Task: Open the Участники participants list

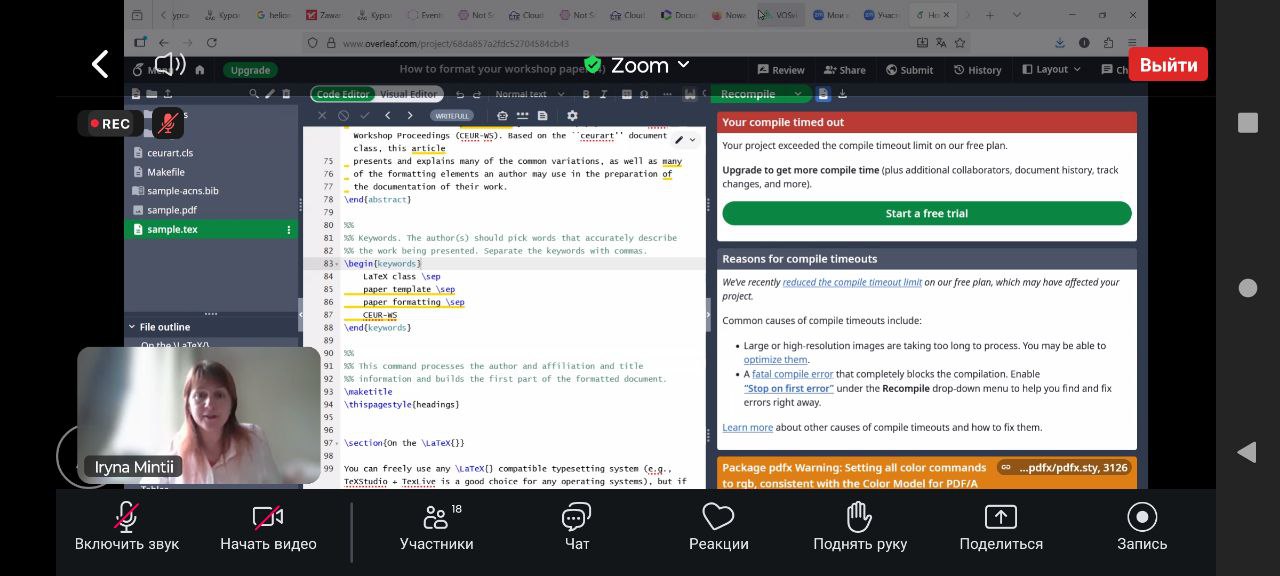Action: [x=436, y=527]
